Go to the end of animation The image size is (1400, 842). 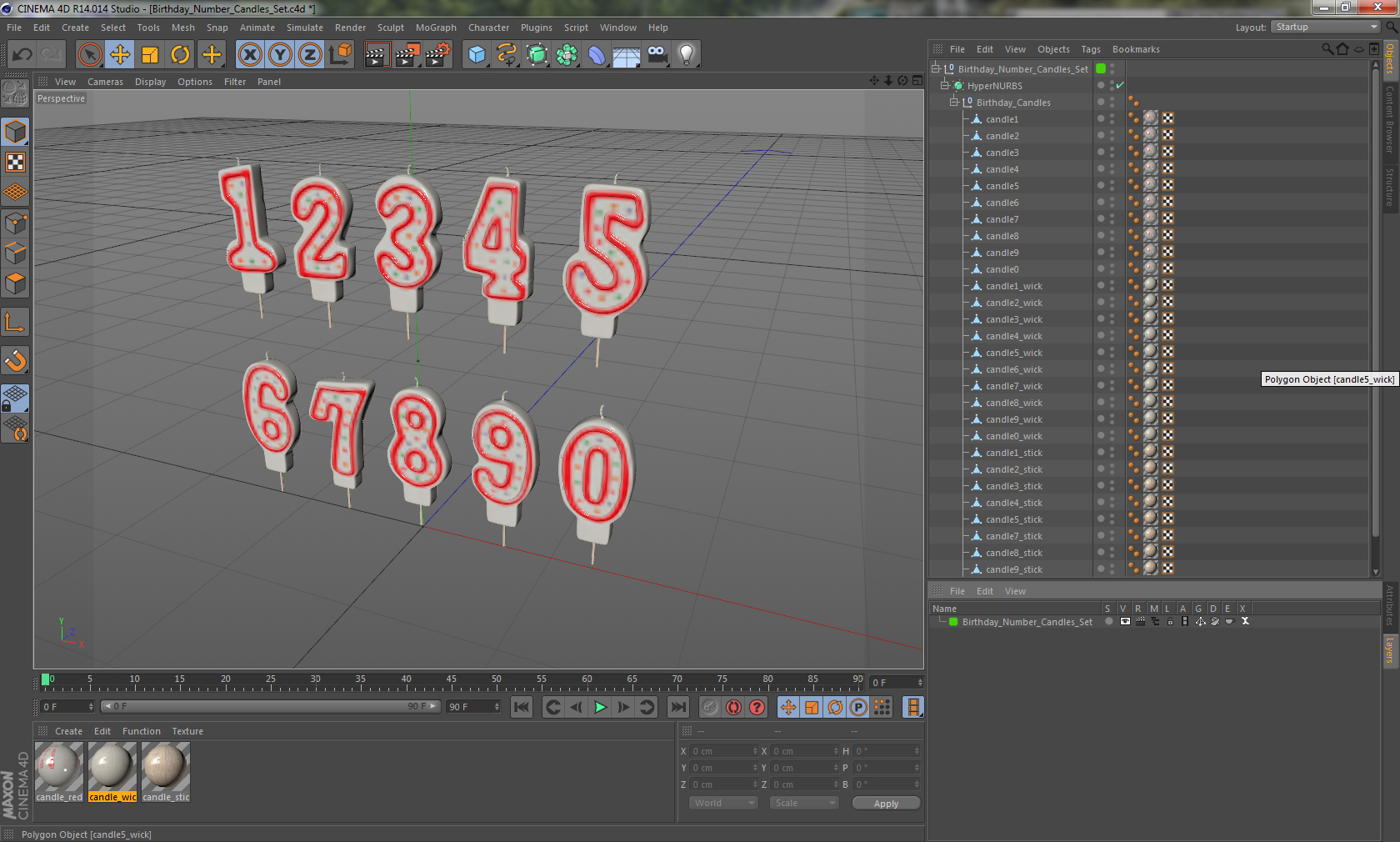(679, 707)
